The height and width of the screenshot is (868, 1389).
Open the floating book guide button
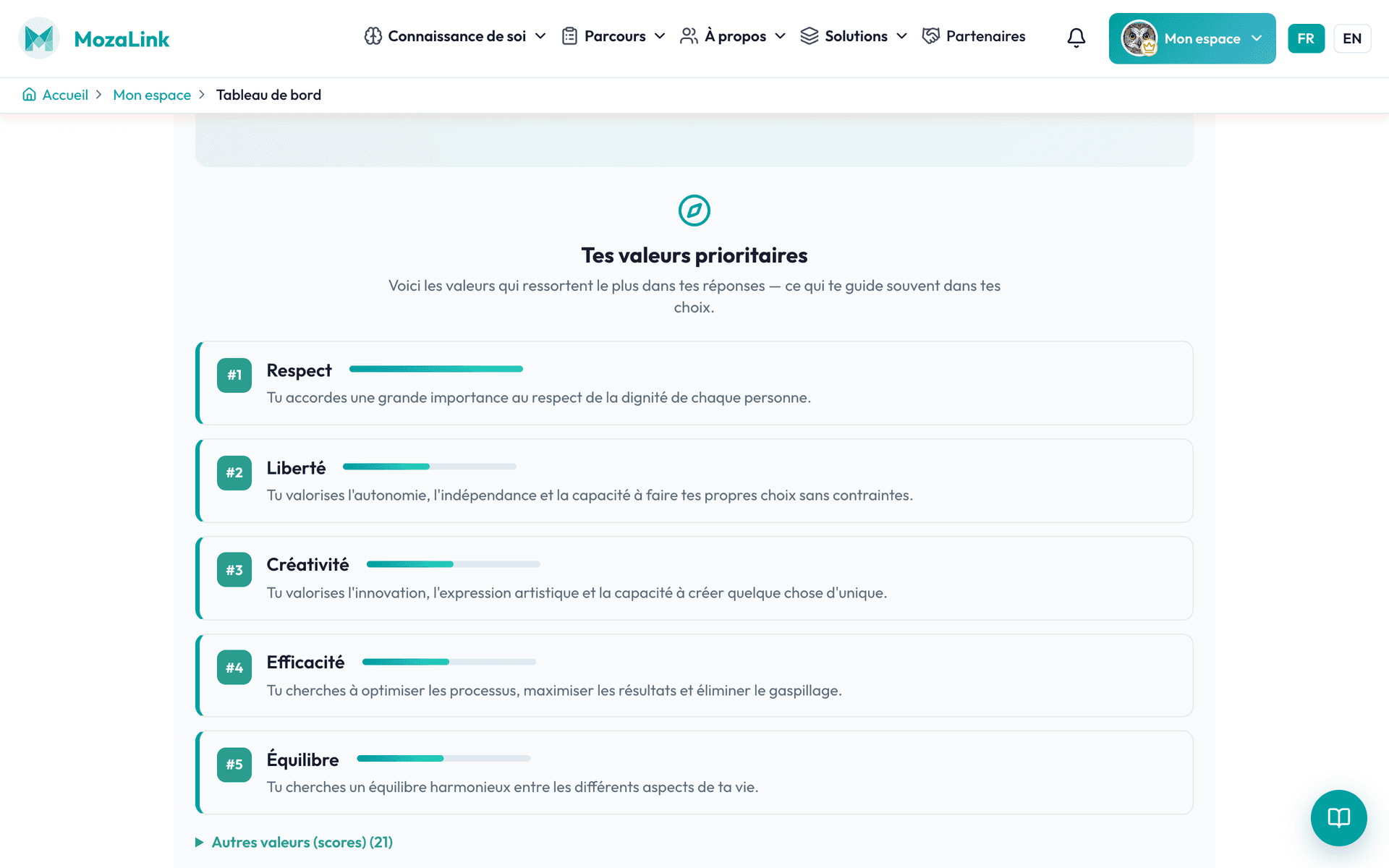[1339, 818]
